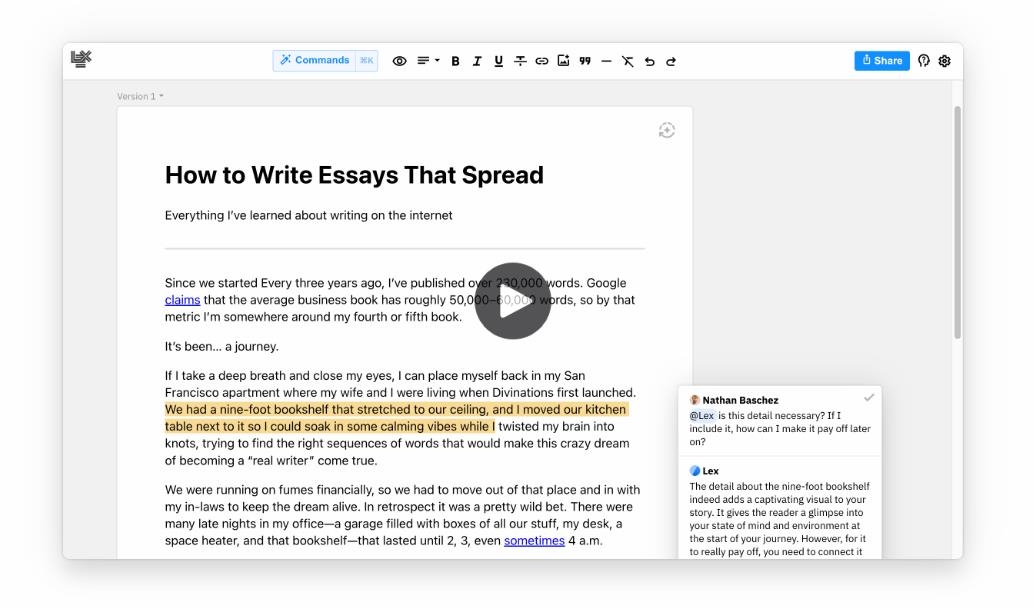Image resolution: width=1033 pixels, height=609 pixels.
Task: Click the line 'It's been... a journey.'
Action: (222, 347)
